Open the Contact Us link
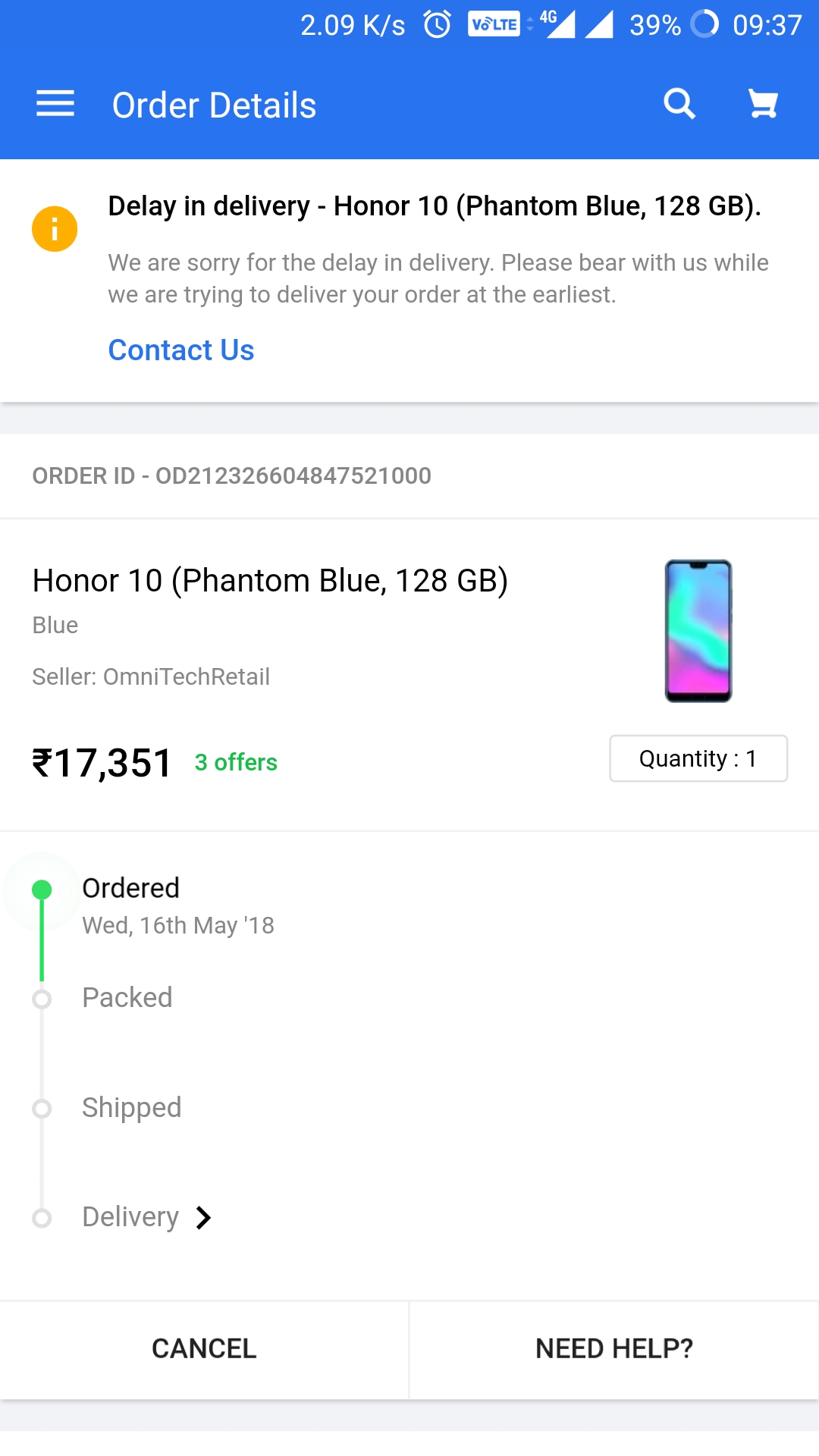819x1456 pixels. (x=181, y=350)
